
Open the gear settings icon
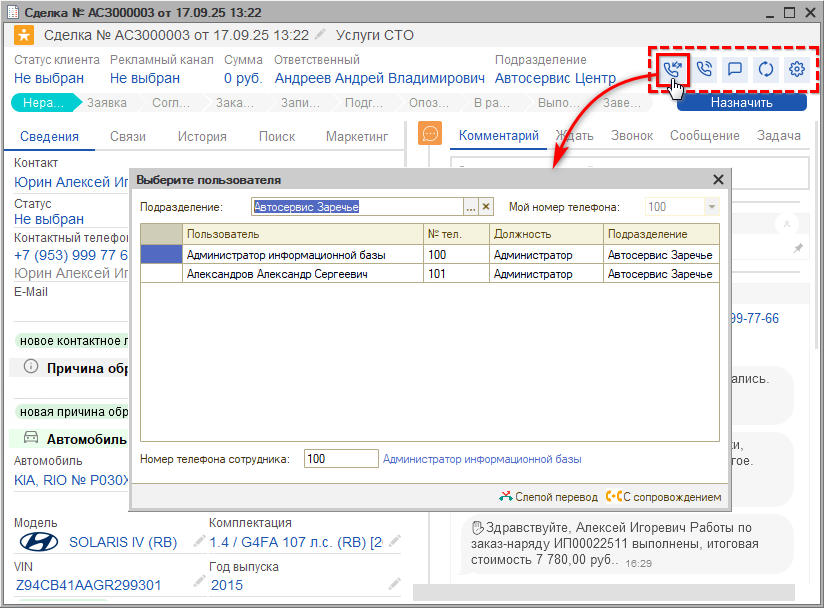(797, 69)
